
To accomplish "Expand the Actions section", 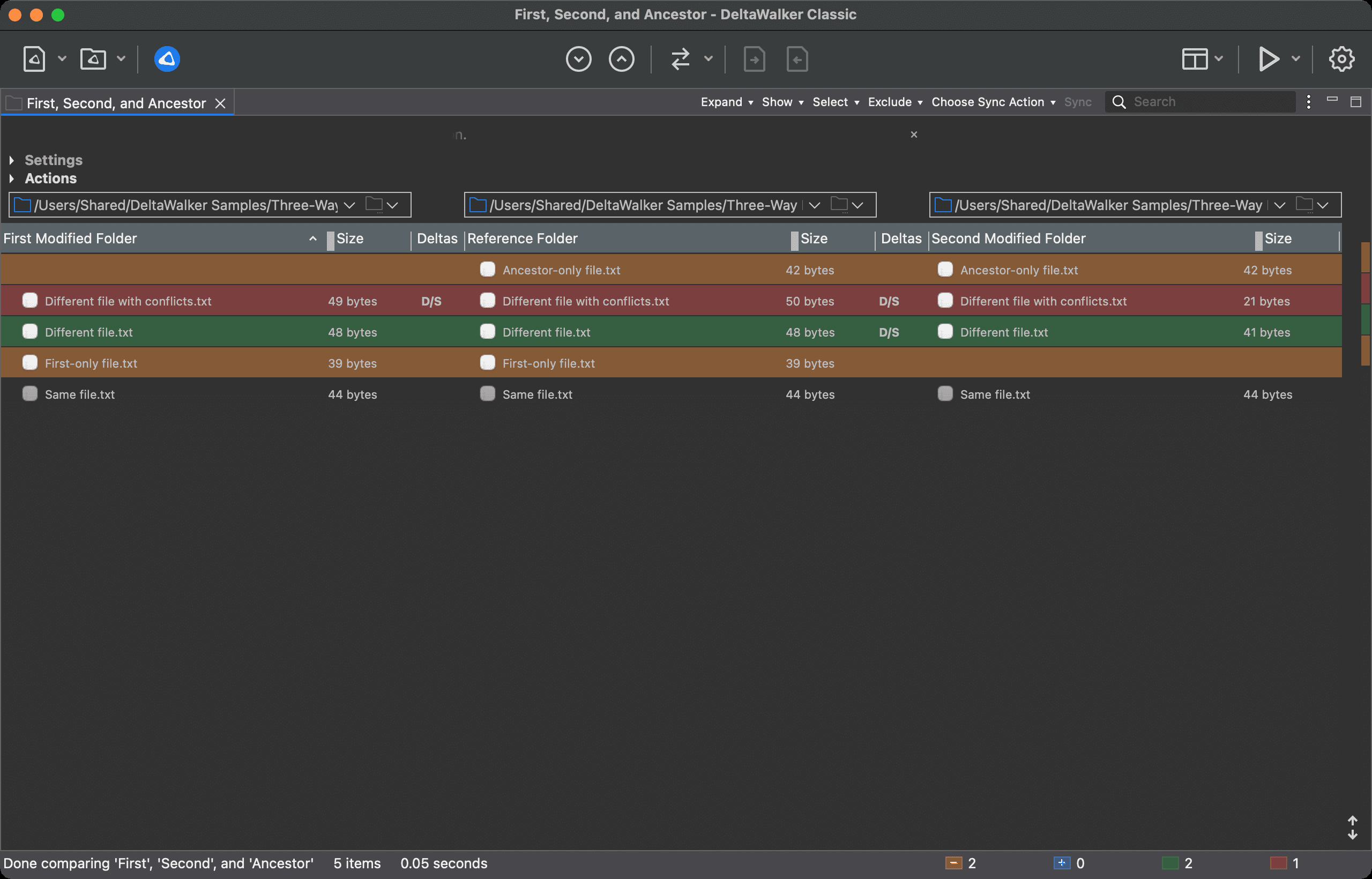I will tap(11, 178).
